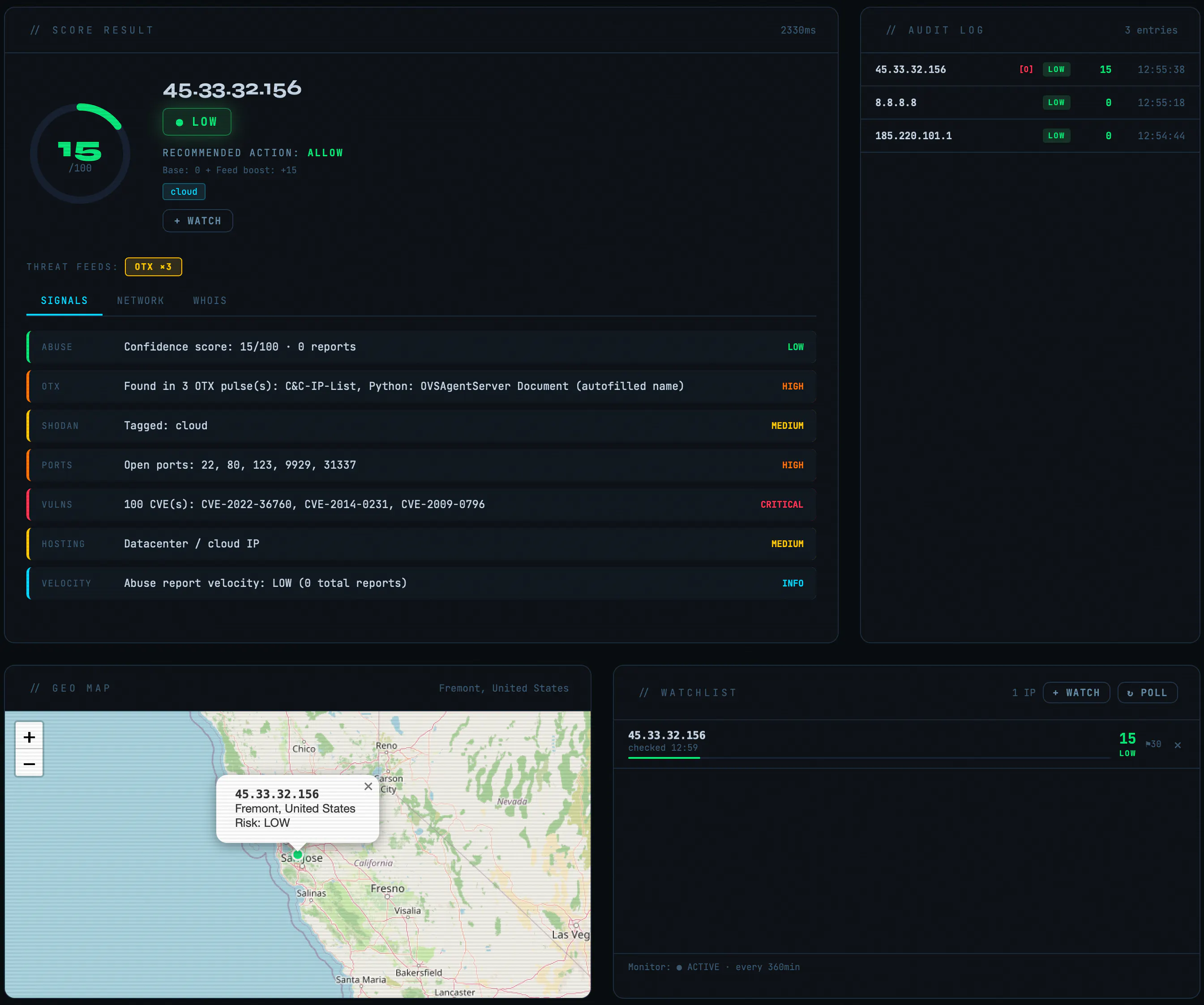The height and width of the screenshot is (1005, 1204).
Task: Click the green LOW risk badge under the IP
Action: tap(197, 122)
